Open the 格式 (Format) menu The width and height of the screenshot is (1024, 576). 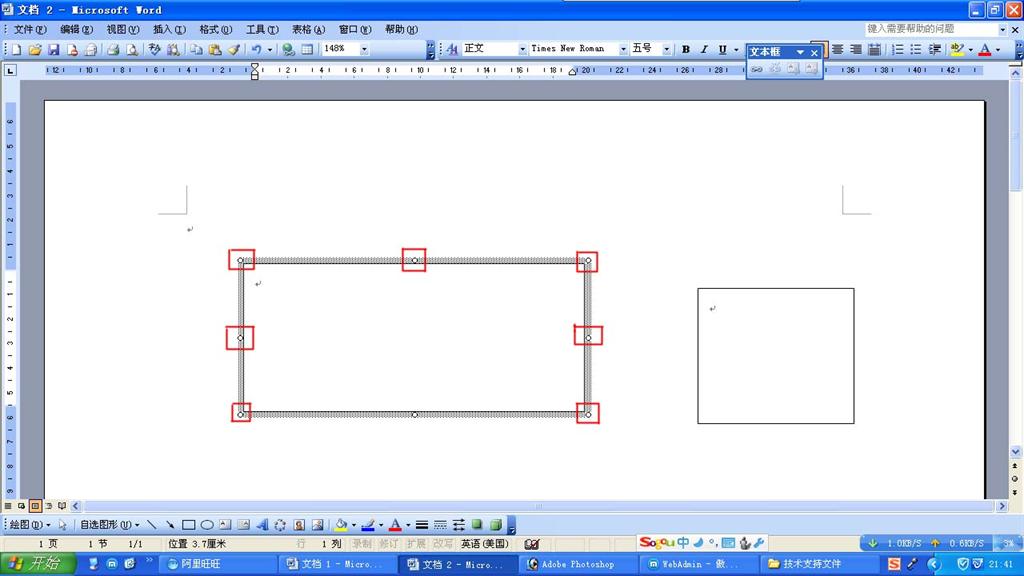215,29
